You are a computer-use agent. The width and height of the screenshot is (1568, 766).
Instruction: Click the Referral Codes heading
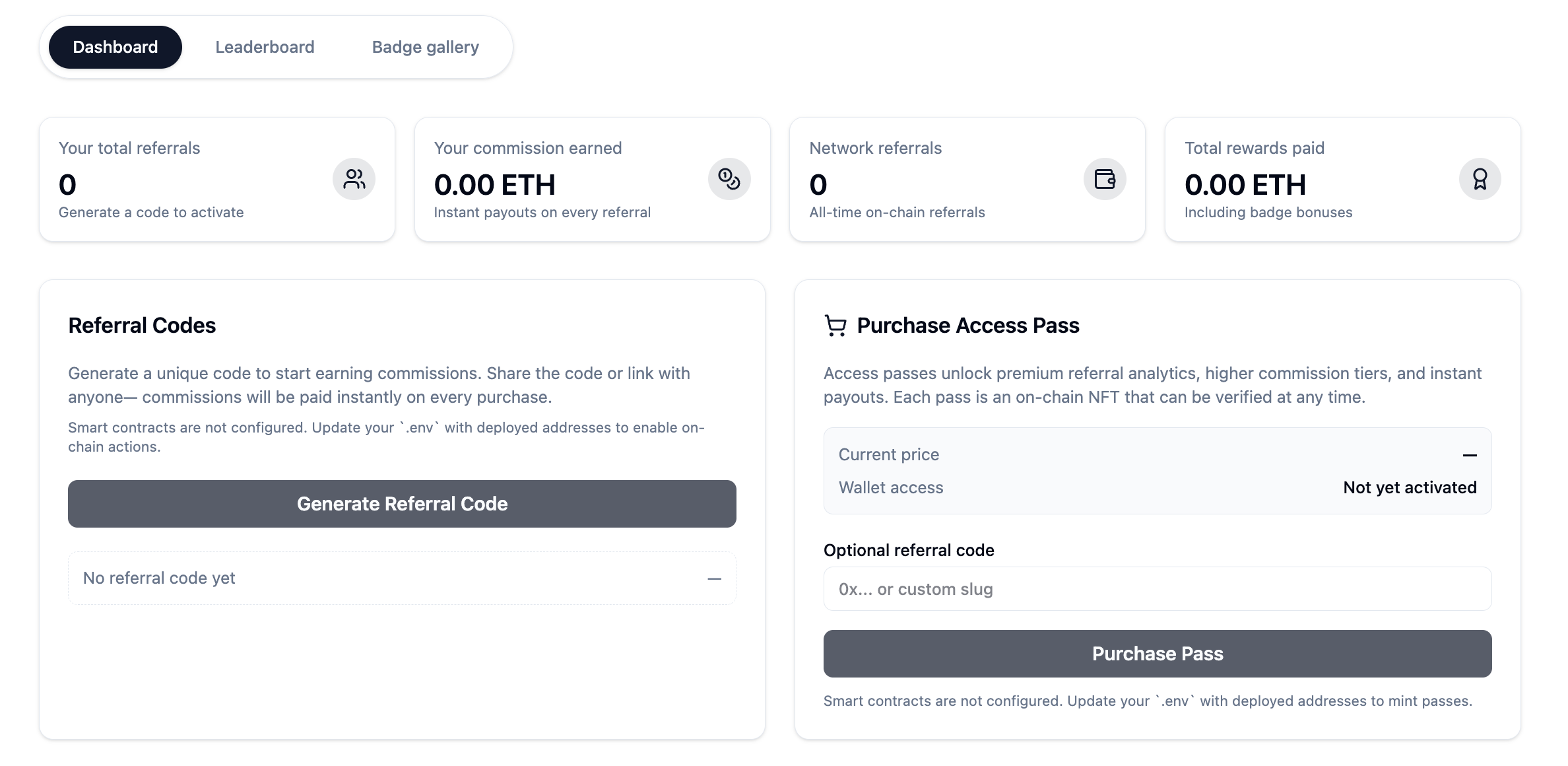(141, 325)
